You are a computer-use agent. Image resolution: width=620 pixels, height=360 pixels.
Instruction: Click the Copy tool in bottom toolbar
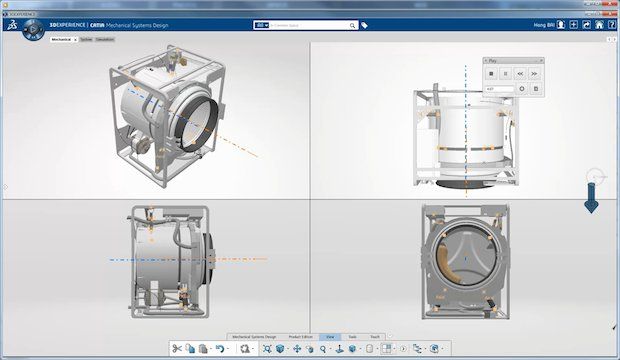click(190, 349)
